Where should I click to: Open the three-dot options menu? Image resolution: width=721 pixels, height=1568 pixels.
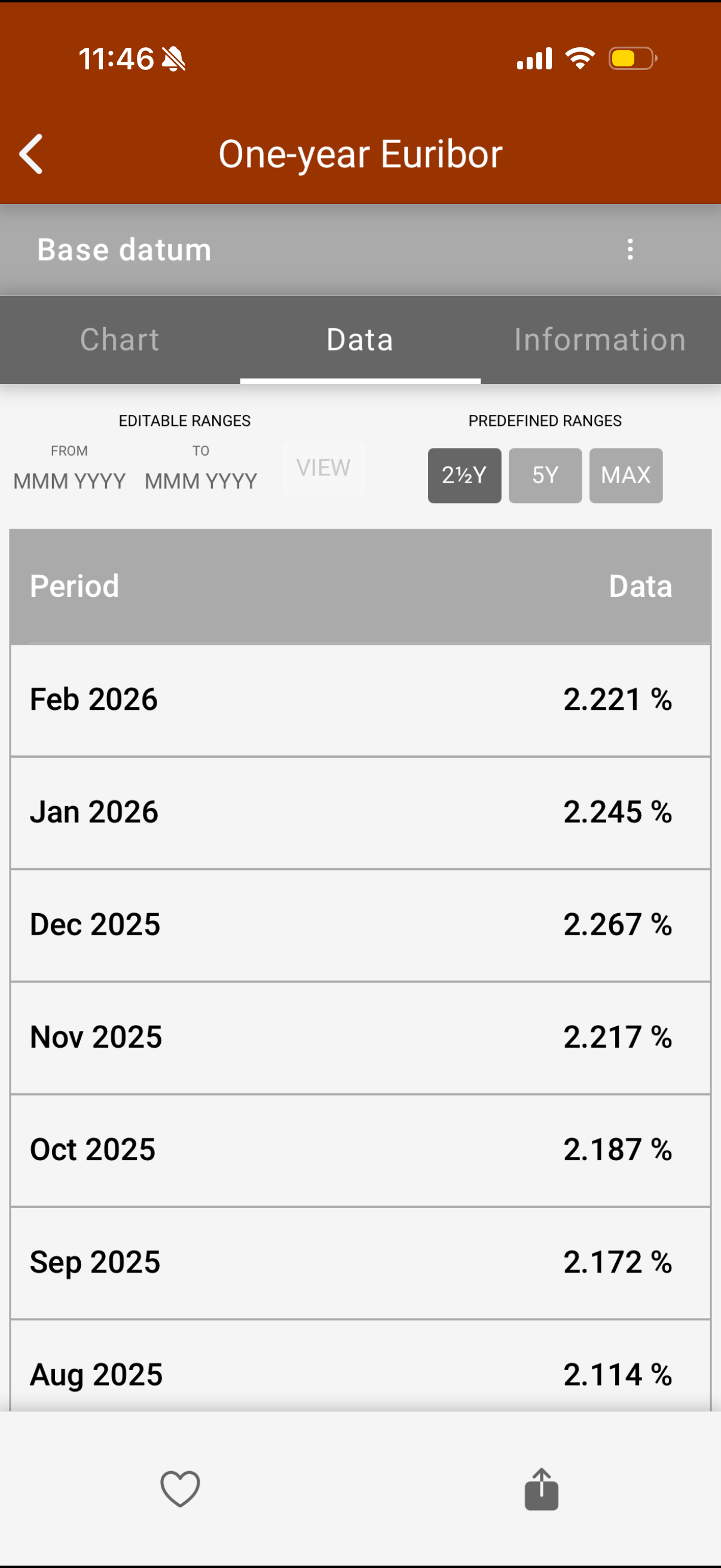point(630,249)
